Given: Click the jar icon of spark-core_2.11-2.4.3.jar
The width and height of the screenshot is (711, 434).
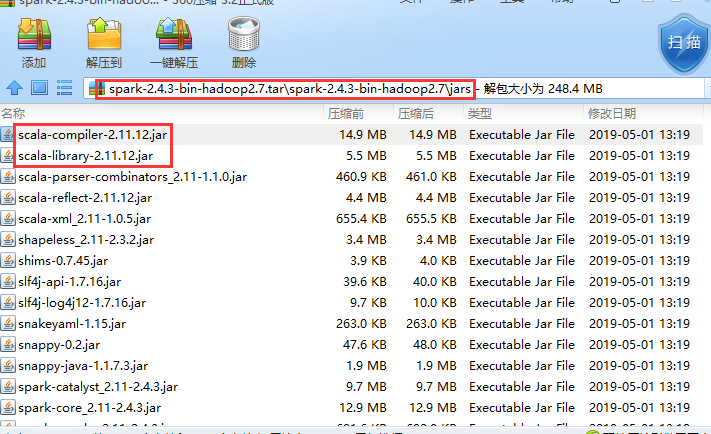Looking at the screenshot, I should tap(8, 408).
